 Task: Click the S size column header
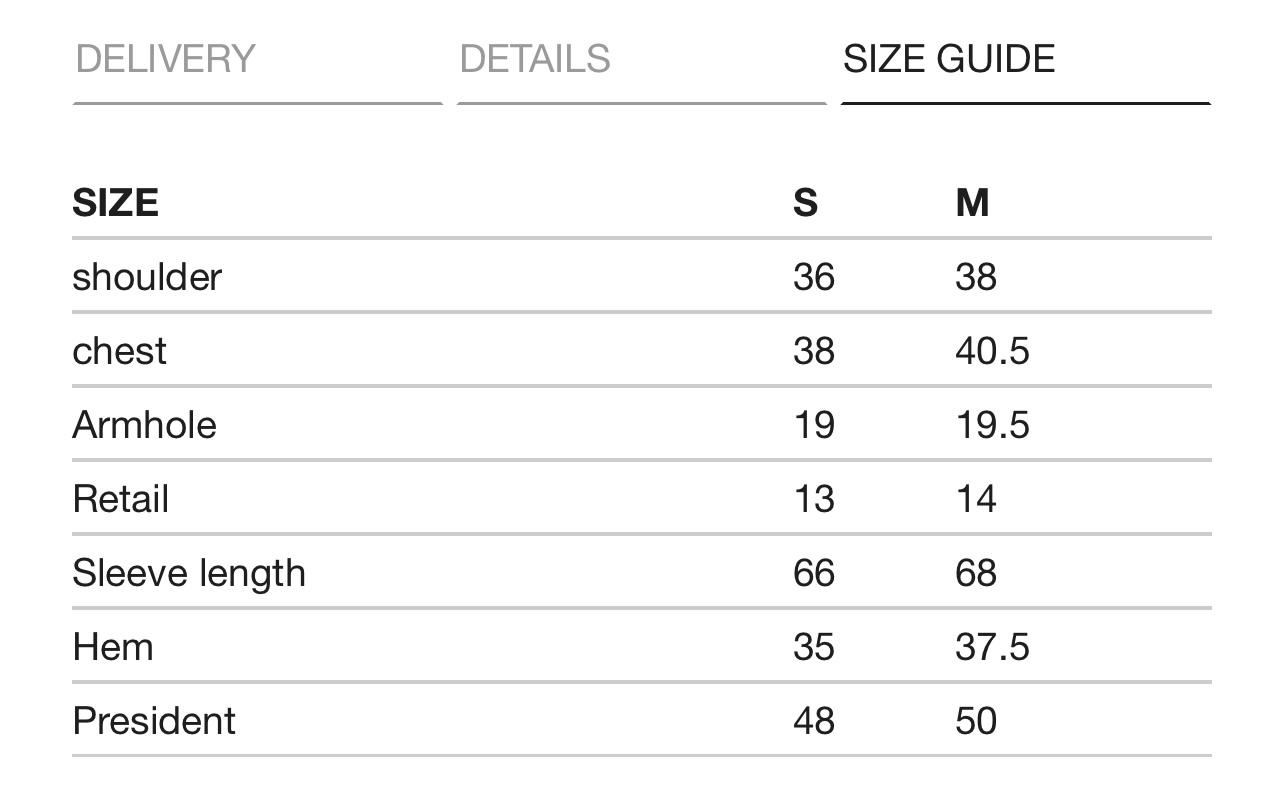(x=805, y=203)
